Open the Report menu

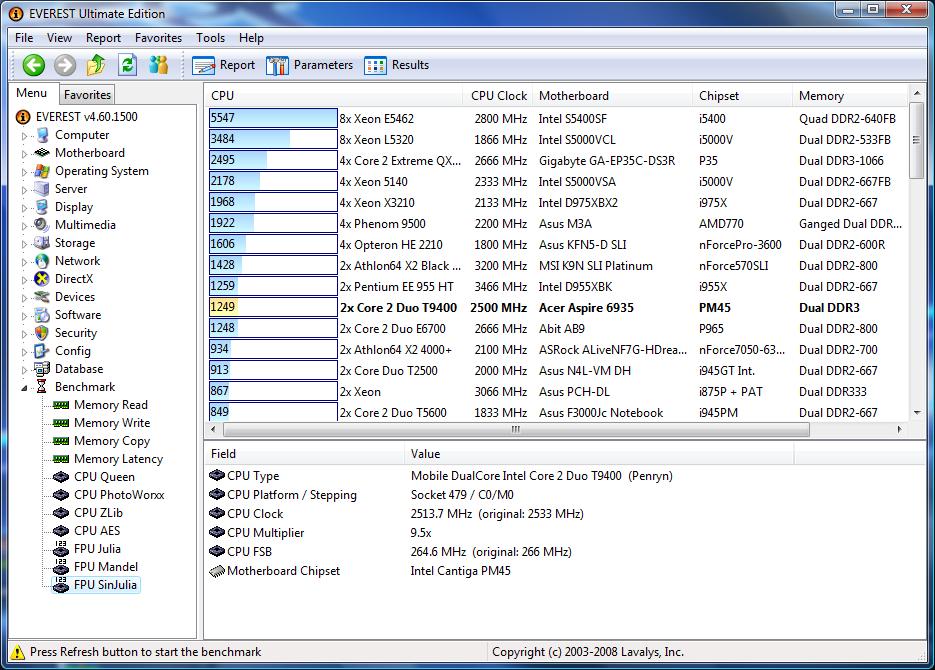click(x=103, y=38)
